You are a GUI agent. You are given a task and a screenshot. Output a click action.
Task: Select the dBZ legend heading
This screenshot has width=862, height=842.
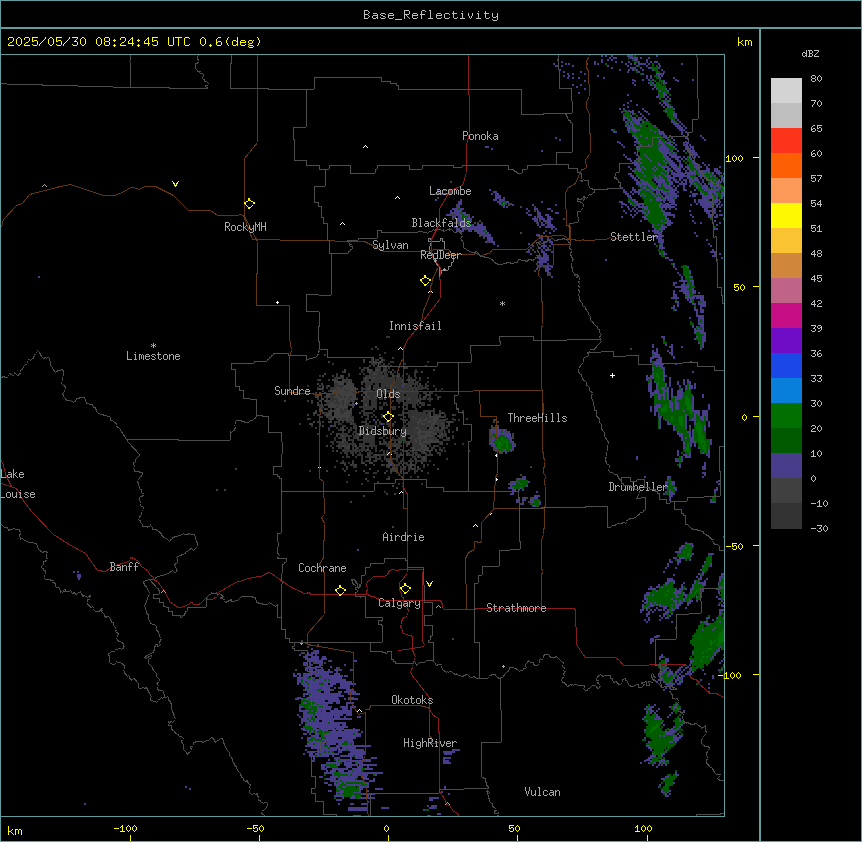click(810, 53)
